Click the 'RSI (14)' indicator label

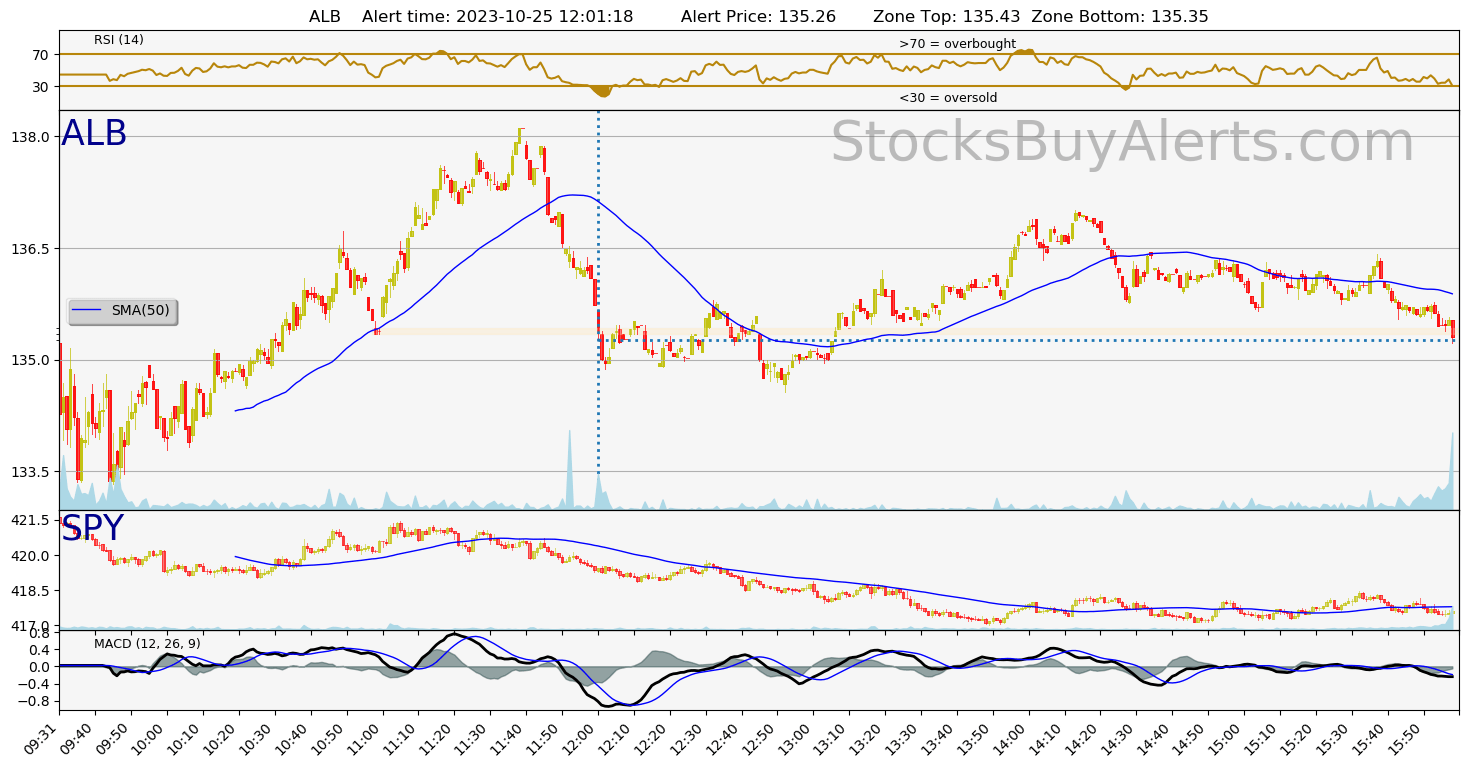(119, 40)
